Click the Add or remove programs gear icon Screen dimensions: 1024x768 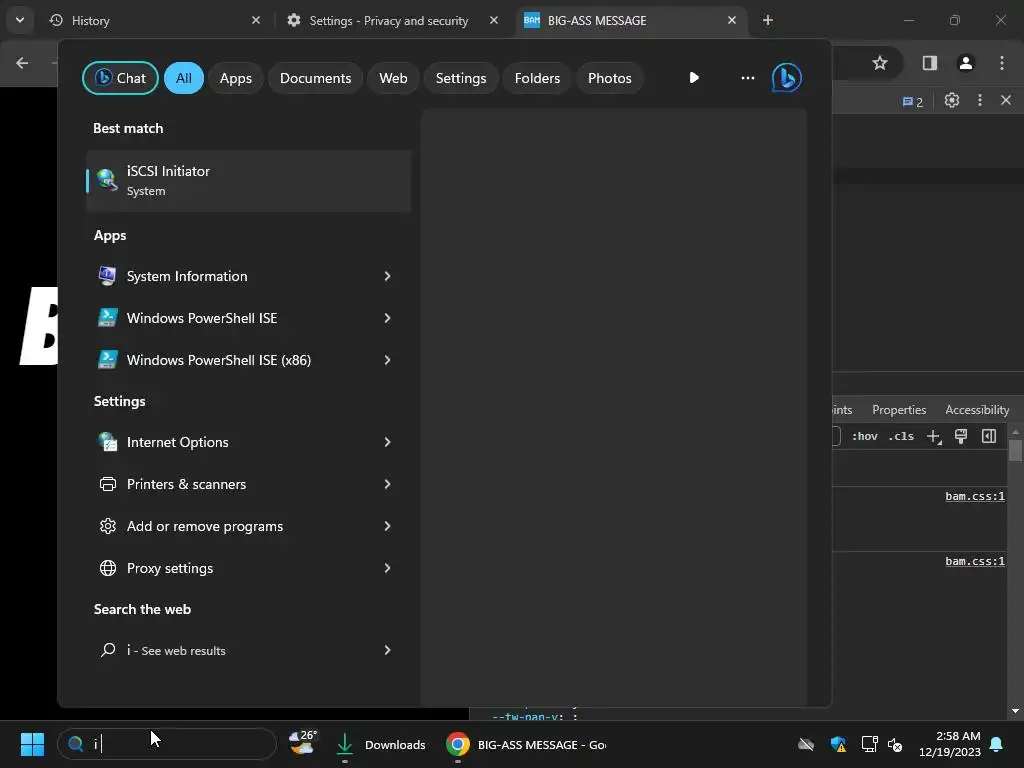coord(108,526)
